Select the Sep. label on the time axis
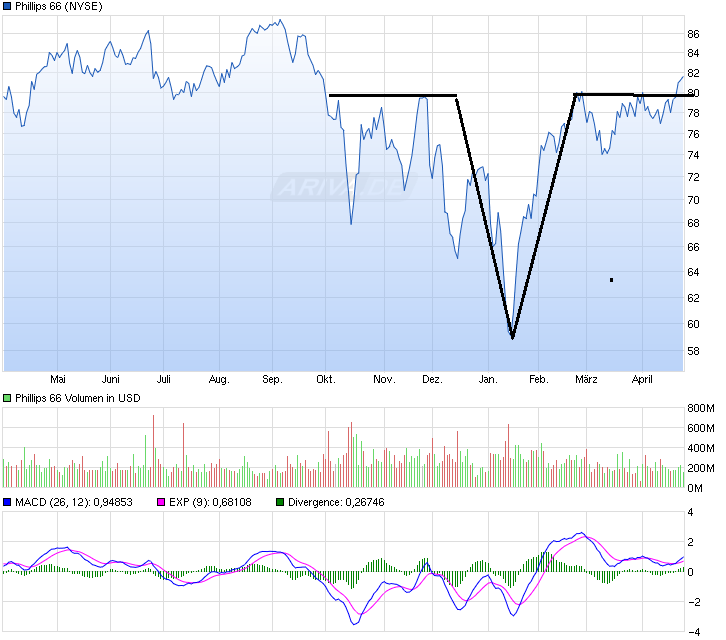The image size is (726, 640). 272,380
